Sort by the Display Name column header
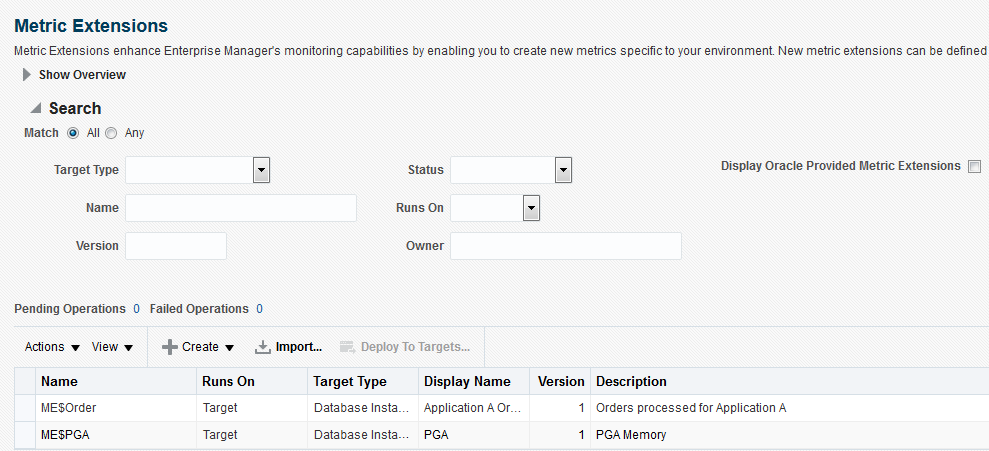Image resolution: width=989 pixels, height=451 pixels. click(x=467, y=381)
